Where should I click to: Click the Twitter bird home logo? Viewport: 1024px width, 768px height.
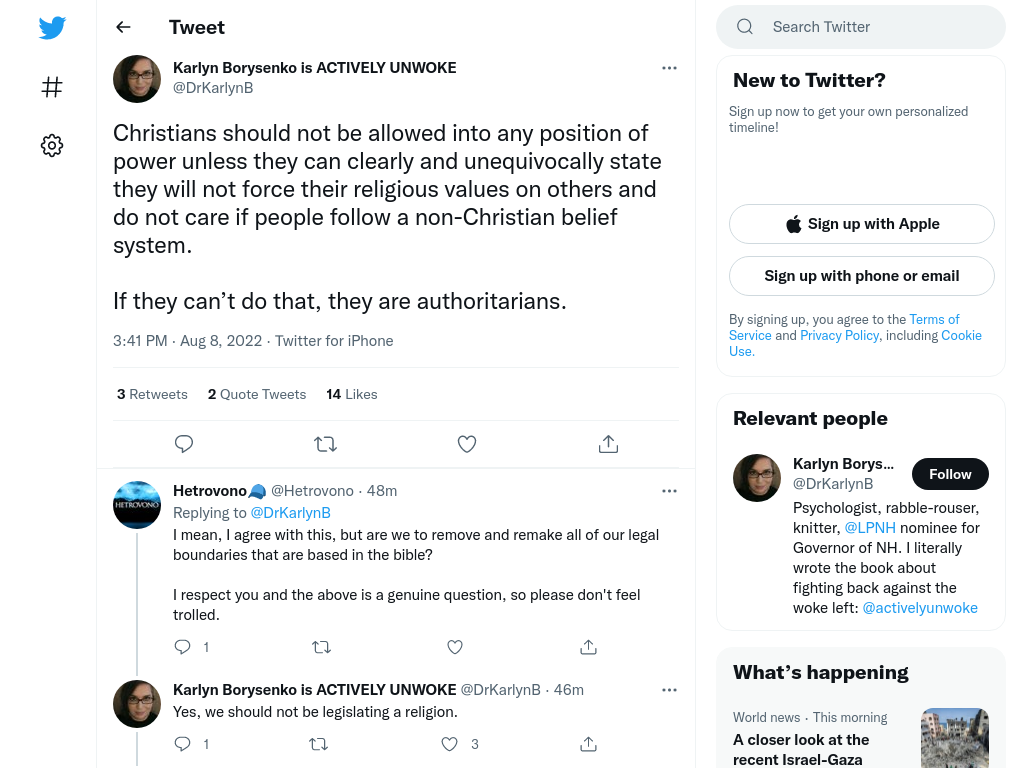(x=52, y=27)
